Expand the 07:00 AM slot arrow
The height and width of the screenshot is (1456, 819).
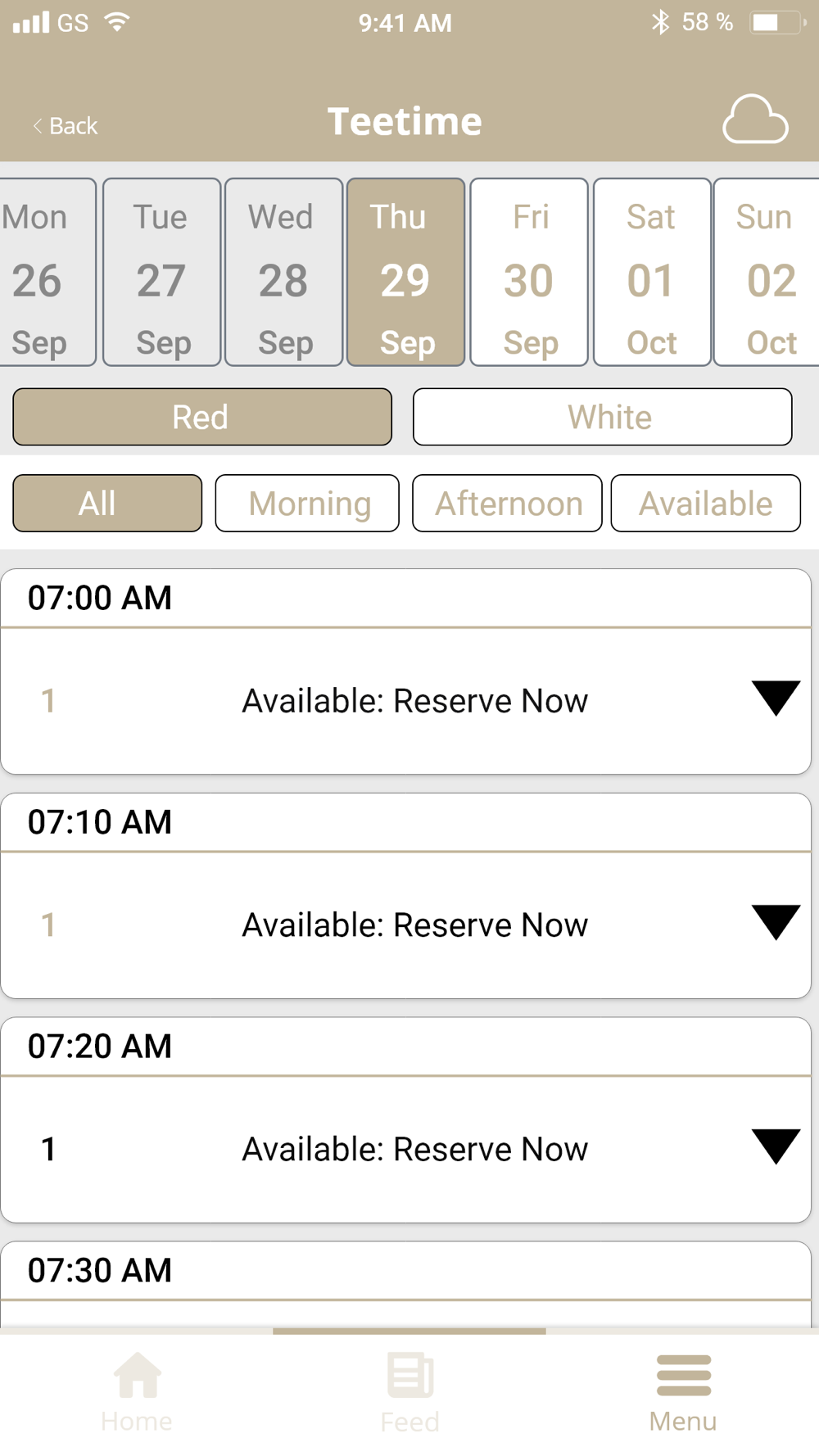[775, 699]
